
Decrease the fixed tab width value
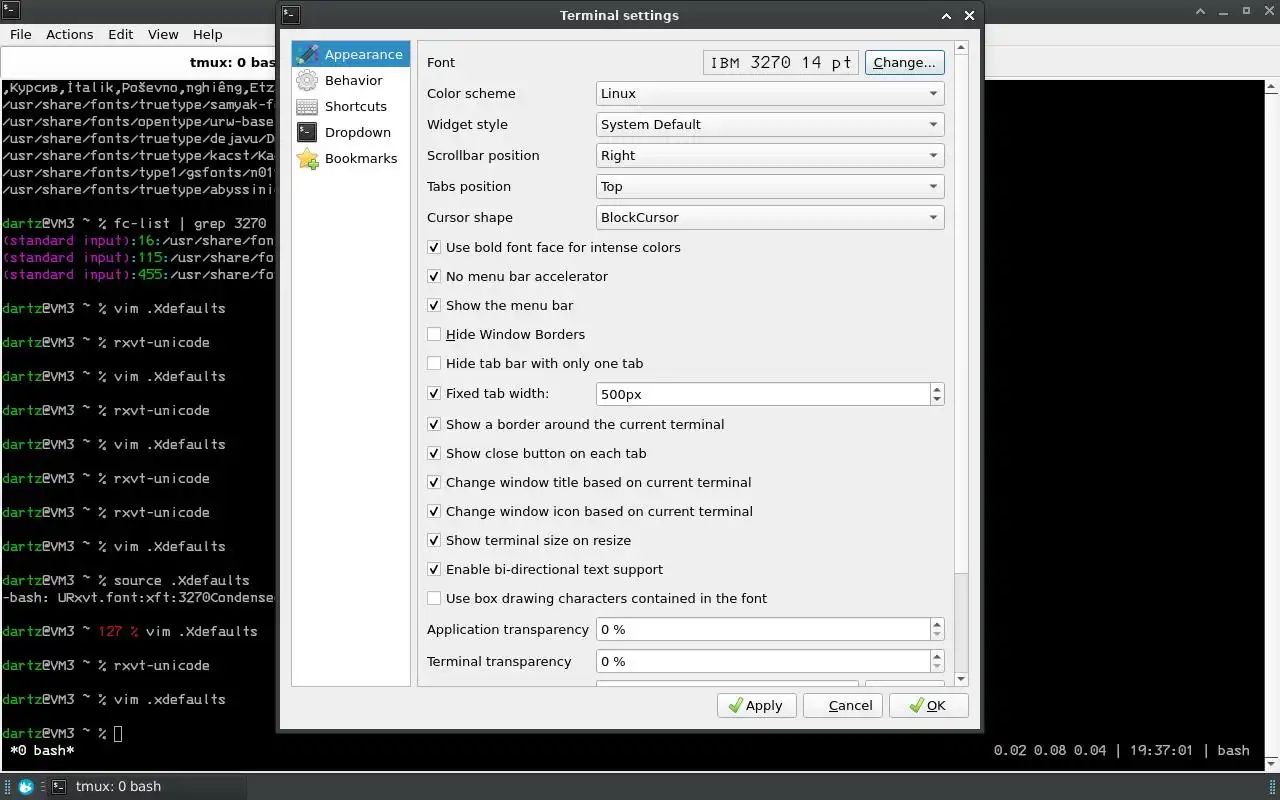click(x=937, y=400)
